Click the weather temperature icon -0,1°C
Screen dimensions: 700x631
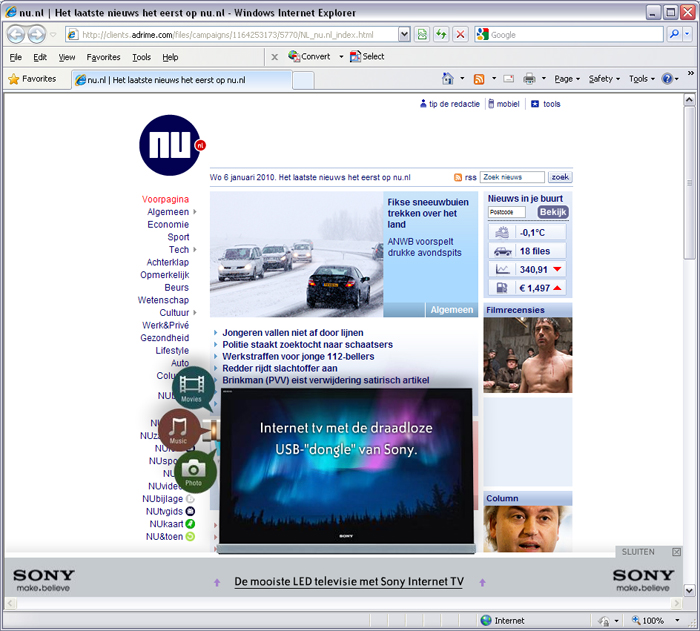502,232
